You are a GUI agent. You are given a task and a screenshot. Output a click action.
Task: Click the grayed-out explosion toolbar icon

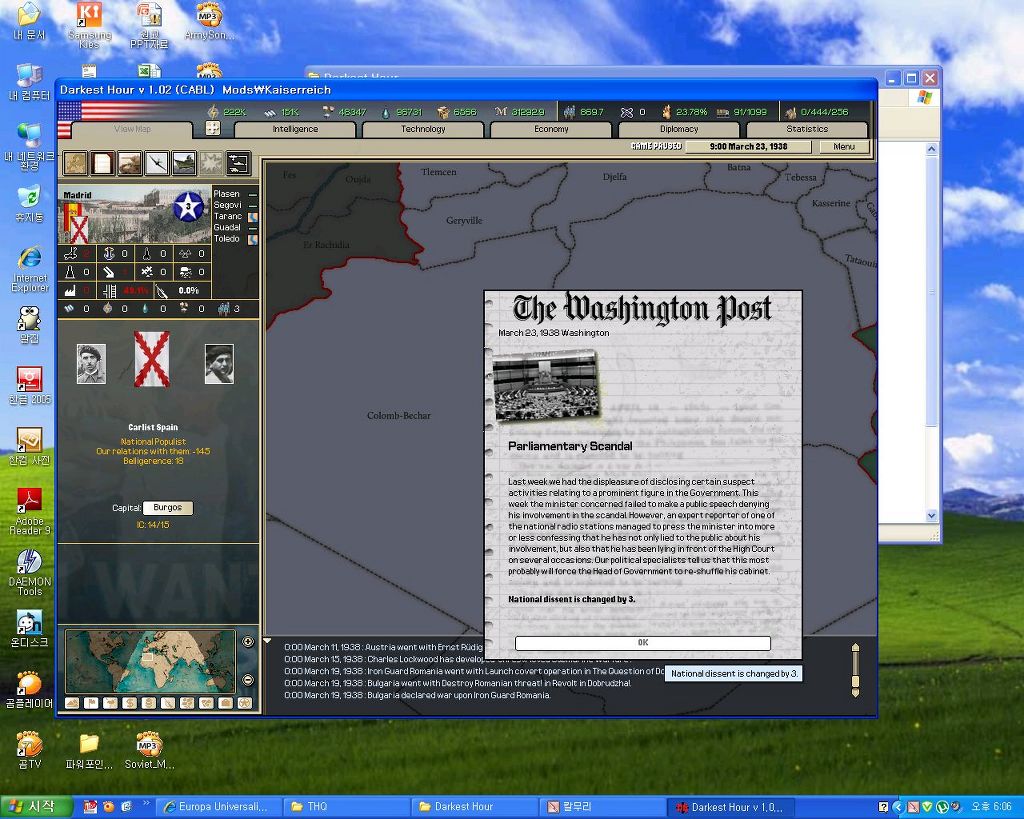click(211, 163)
